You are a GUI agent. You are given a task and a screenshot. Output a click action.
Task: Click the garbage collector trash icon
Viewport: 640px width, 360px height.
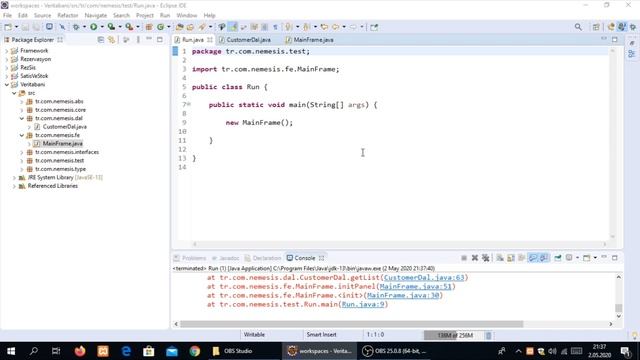489,335
